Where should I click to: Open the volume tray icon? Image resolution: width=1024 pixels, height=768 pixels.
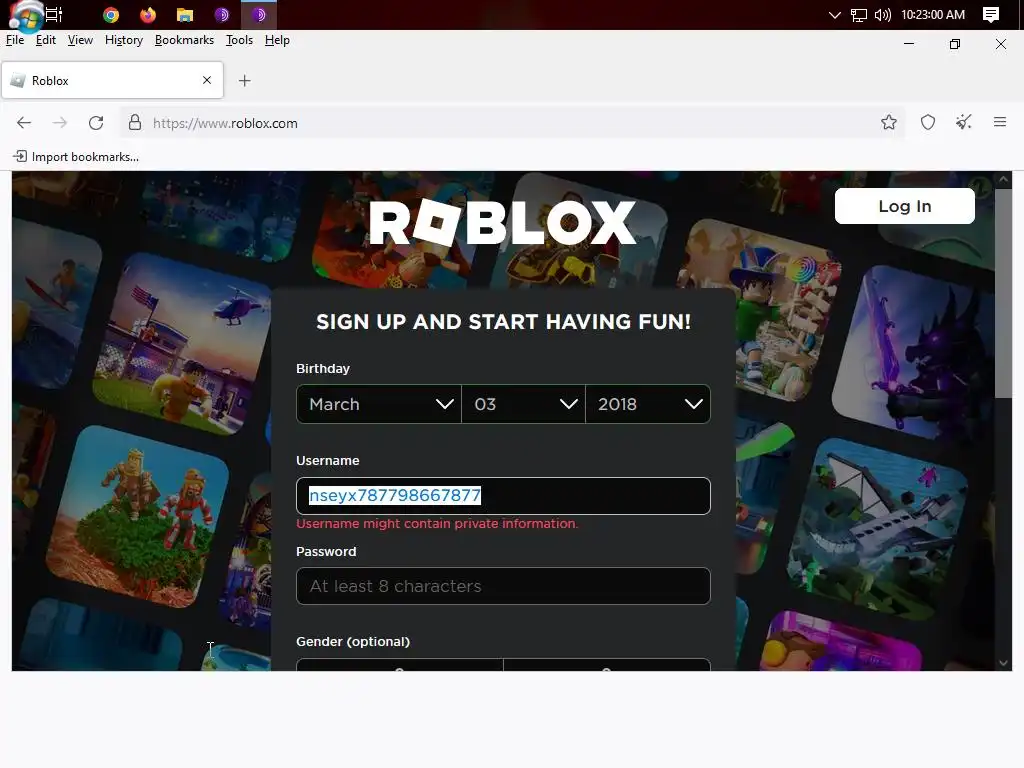point(882,14)
